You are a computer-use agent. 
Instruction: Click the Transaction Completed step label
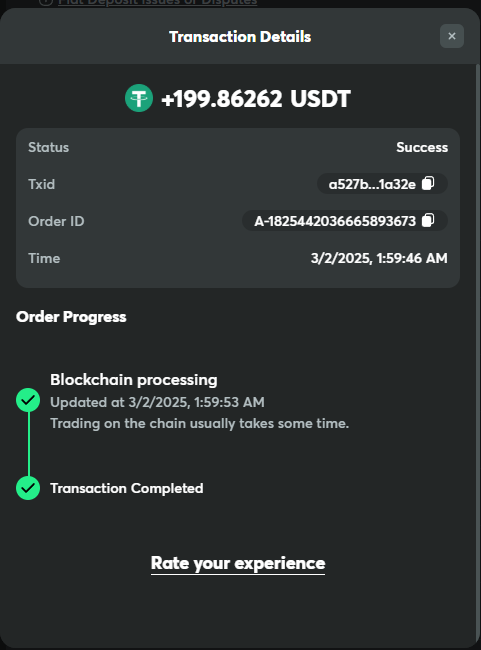pyautogui.click(x=127, y=488)
